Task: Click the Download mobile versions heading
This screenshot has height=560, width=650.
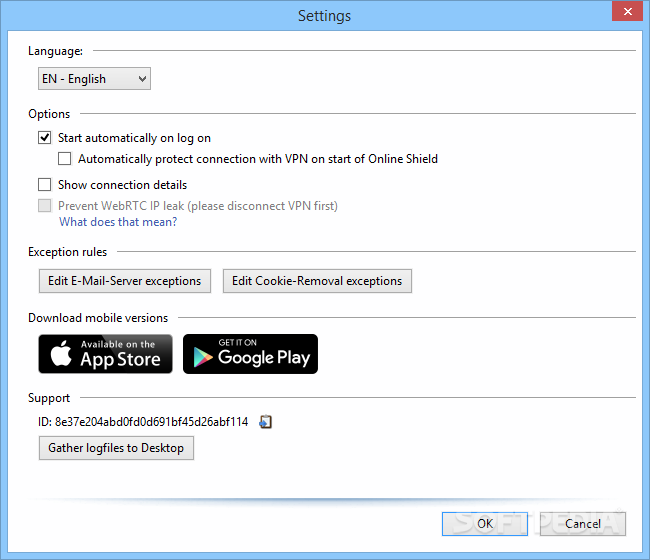Action: [98, 318]
